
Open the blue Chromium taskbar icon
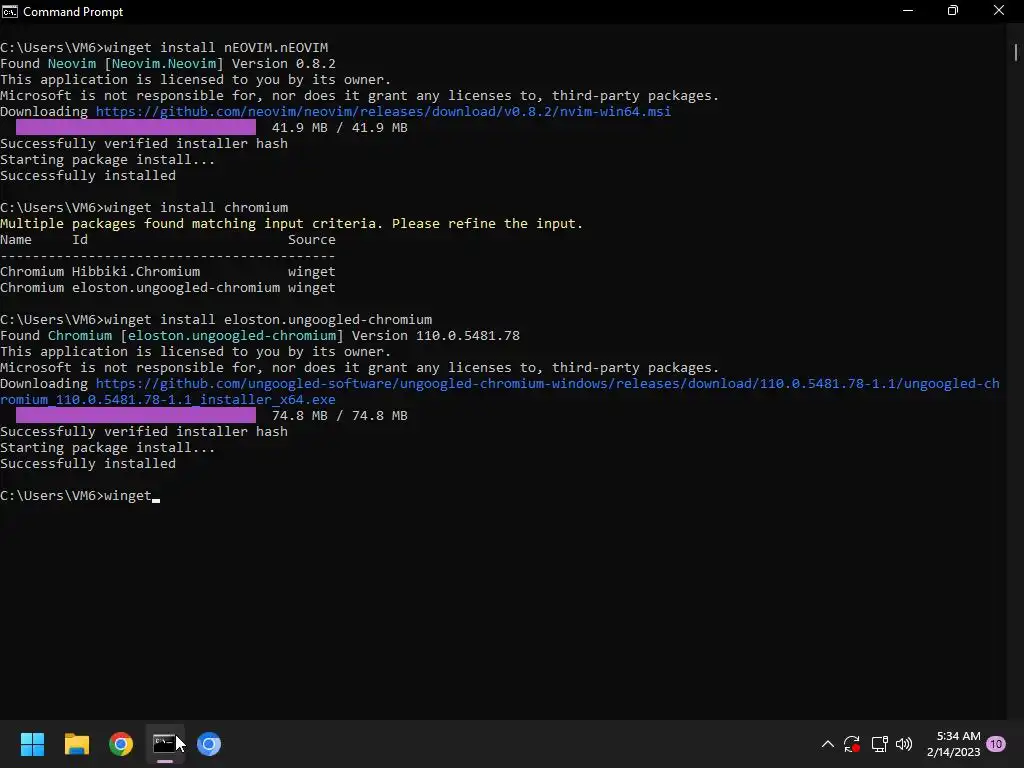[x=209, y=744]
